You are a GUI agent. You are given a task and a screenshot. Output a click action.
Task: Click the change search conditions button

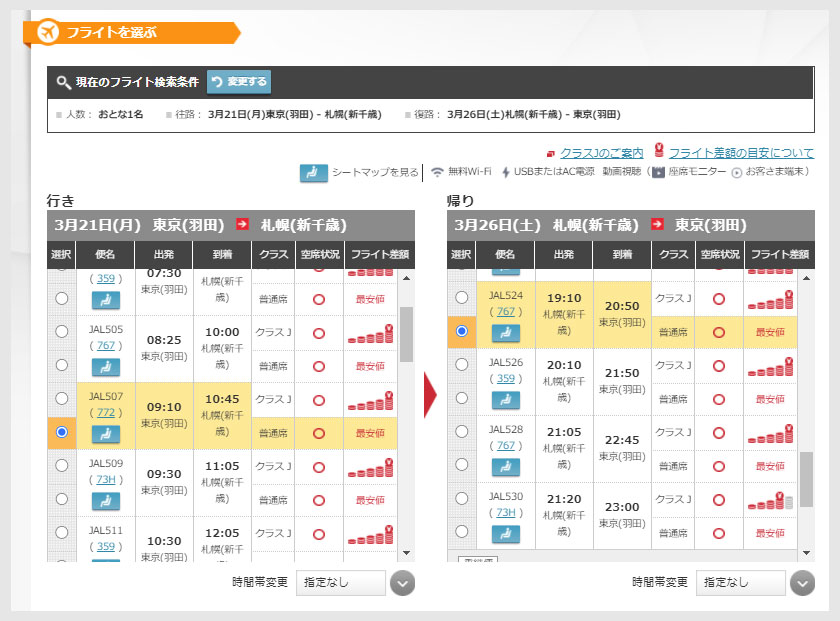[x=239, y=82]
